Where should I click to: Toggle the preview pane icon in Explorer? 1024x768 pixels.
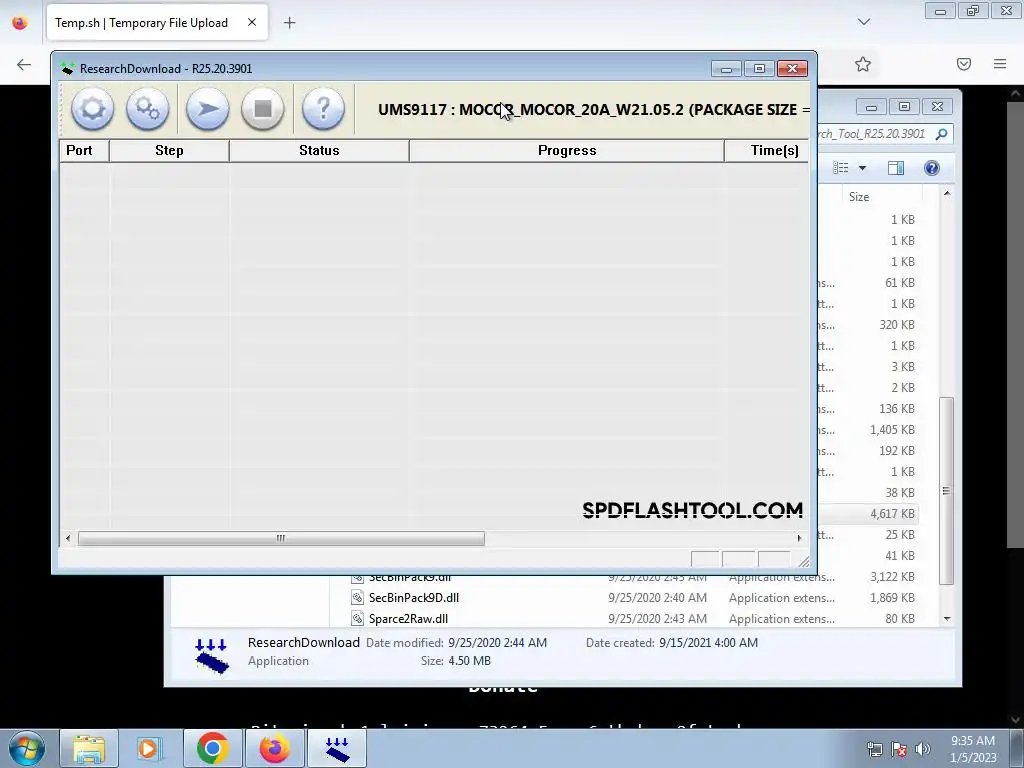pos(896,168)
